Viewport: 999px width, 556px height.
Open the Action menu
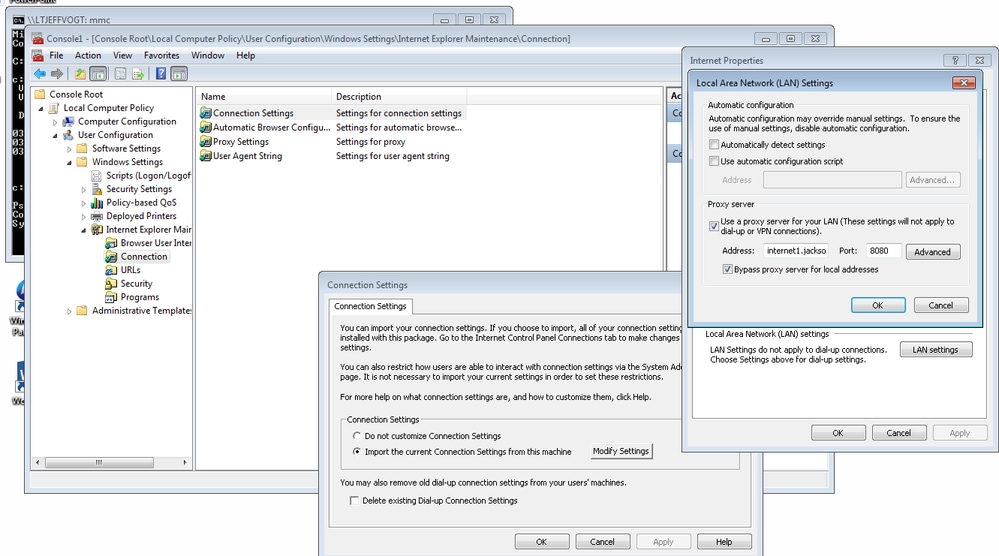[88, 55]
